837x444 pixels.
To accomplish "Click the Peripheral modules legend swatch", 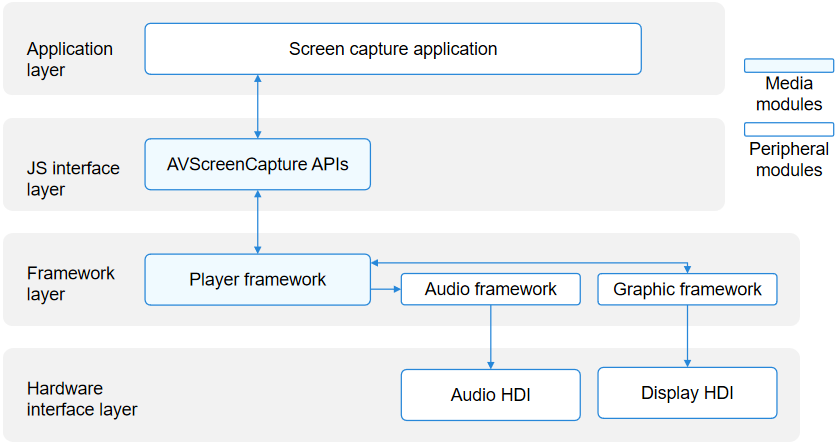I will click(x=789, y=129).
